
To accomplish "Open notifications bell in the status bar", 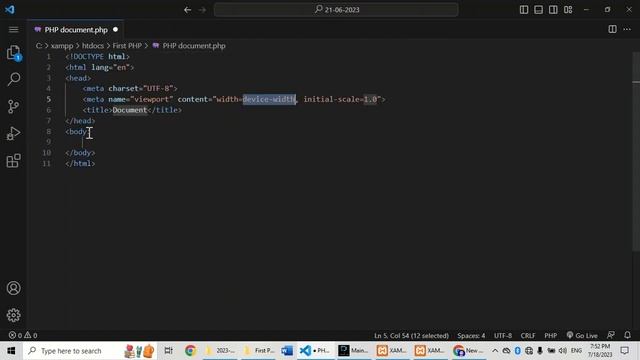I will 627,335.
